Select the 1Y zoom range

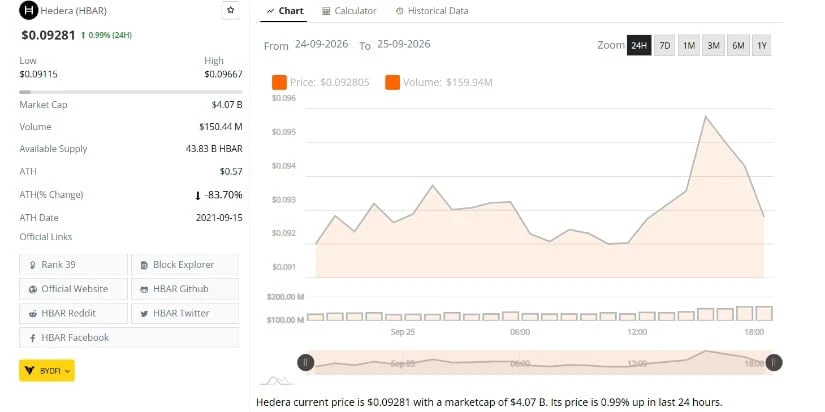coord(762,46)
